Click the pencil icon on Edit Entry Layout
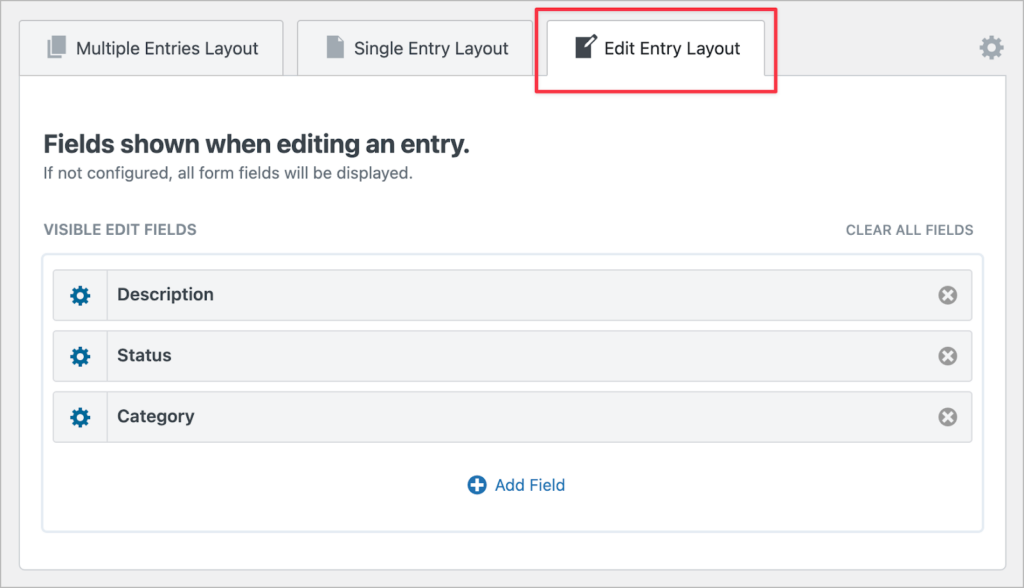 pyautogui.click(x=584, y=47)
